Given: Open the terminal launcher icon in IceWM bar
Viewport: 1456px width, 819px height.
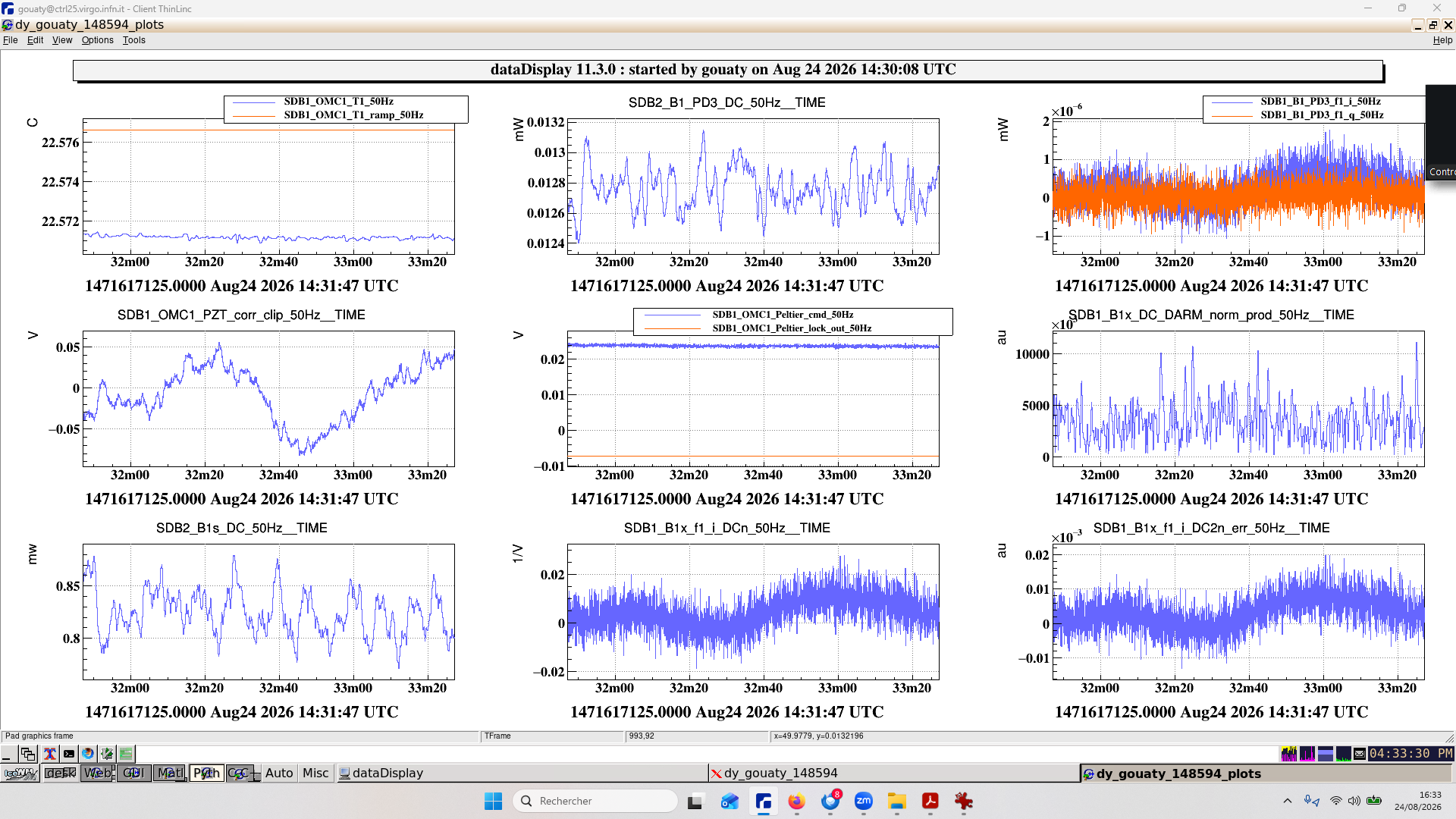Looking at the screenshot, I should (x=69, y=754).
